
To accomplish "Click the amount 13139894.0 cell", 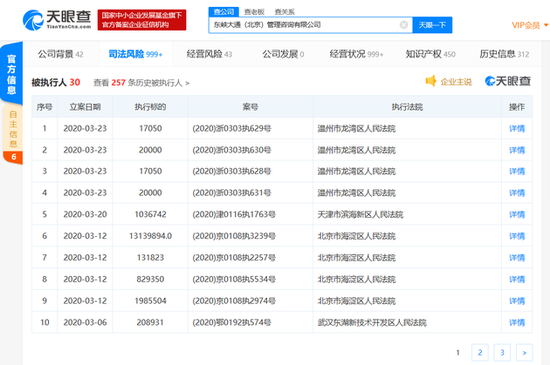I will pos(150,236).
